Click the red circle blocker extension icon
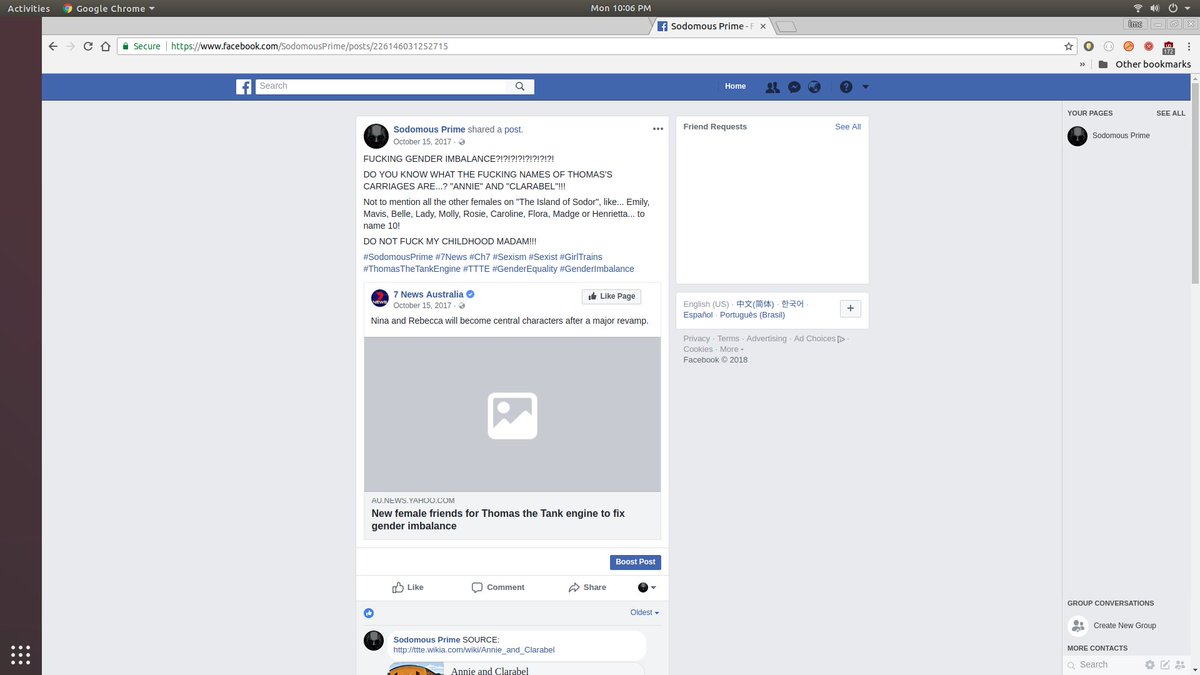The width and height of the screenshot is (1200, 675). [1148, 46]
